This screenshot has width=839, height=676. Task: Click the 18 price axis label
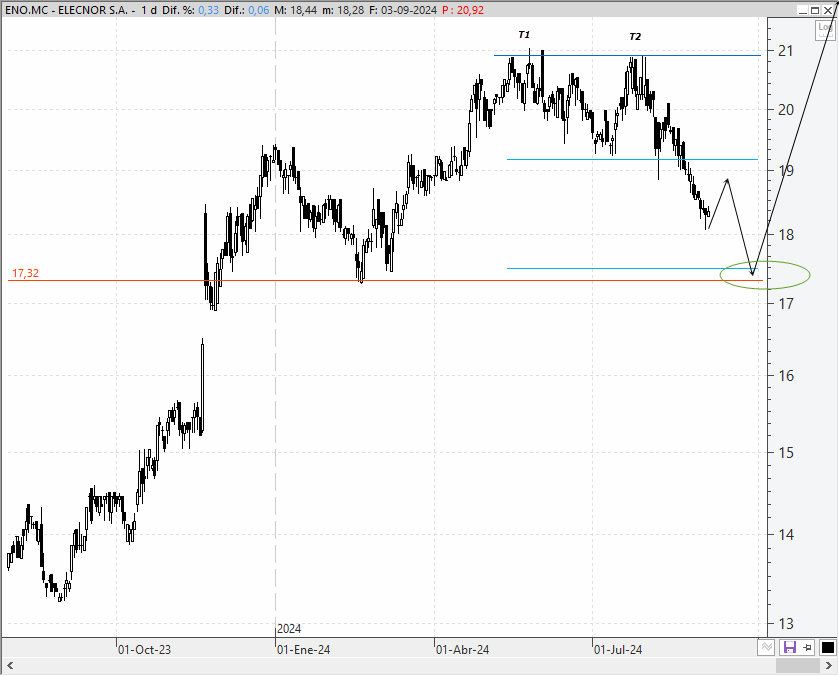point(785,234)
